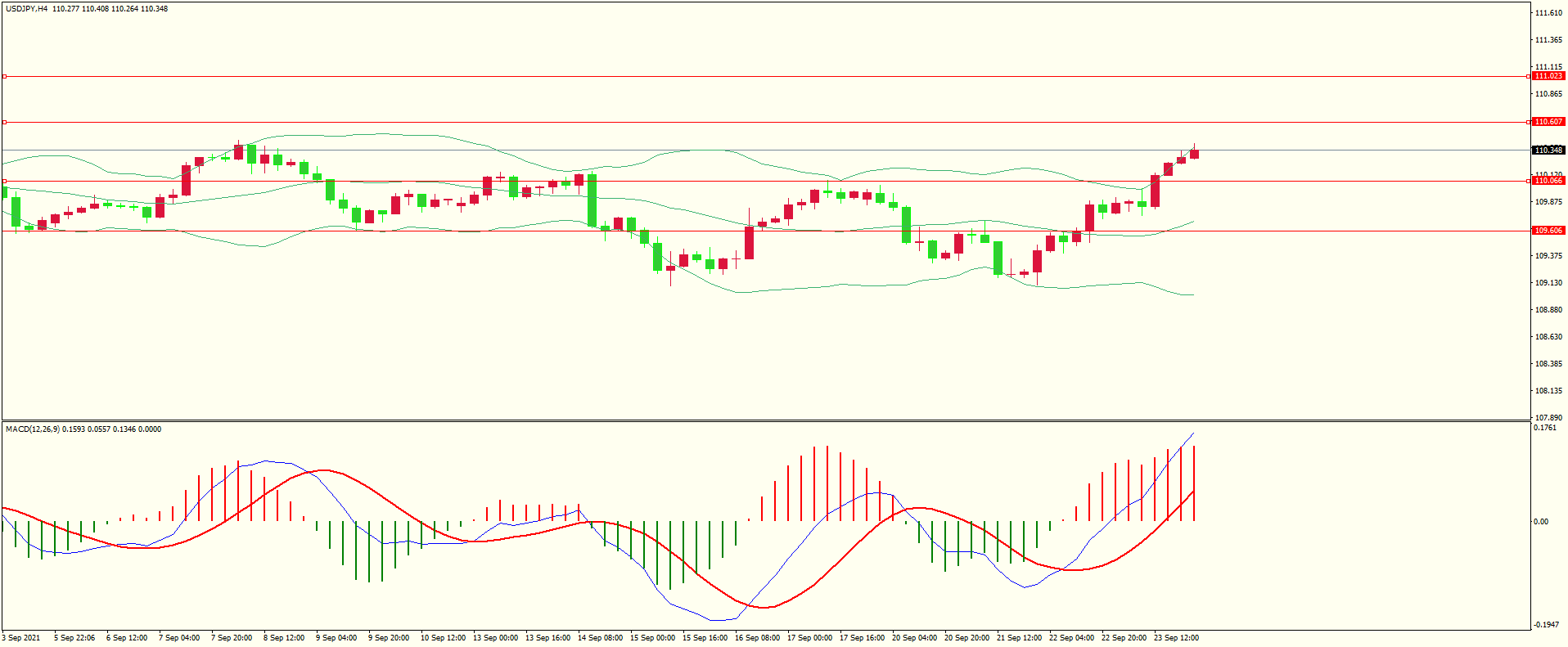Click the 22 Sep 20:00 time label
This screenshot has width=1568, height=647.
click(1124, 638)
